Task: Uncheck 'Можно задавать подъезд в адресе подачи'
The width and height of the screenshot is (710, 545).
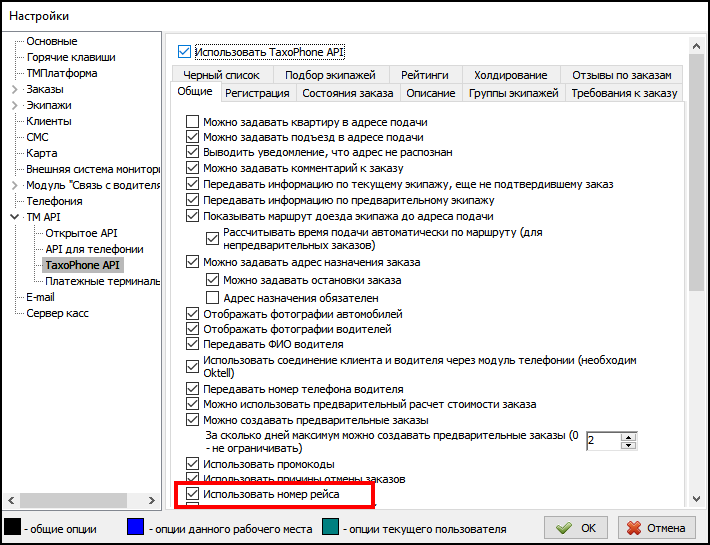Action: click(192, 137)
